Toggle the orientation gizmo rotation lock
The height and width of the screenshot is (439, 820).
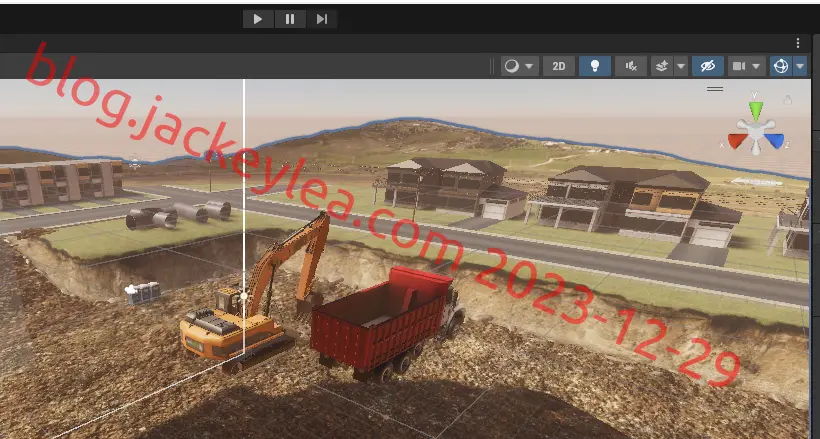pos(788,99)
